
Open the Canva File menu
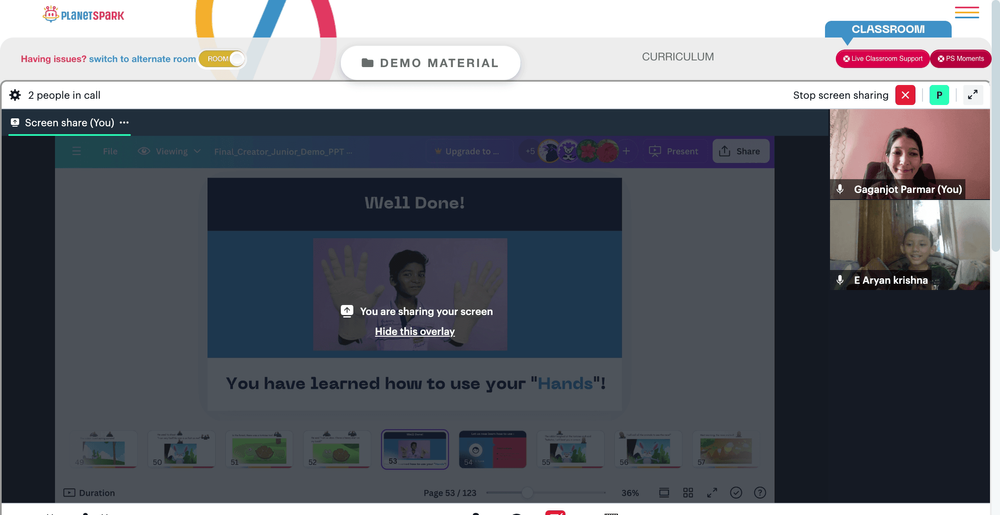(110, 151)
